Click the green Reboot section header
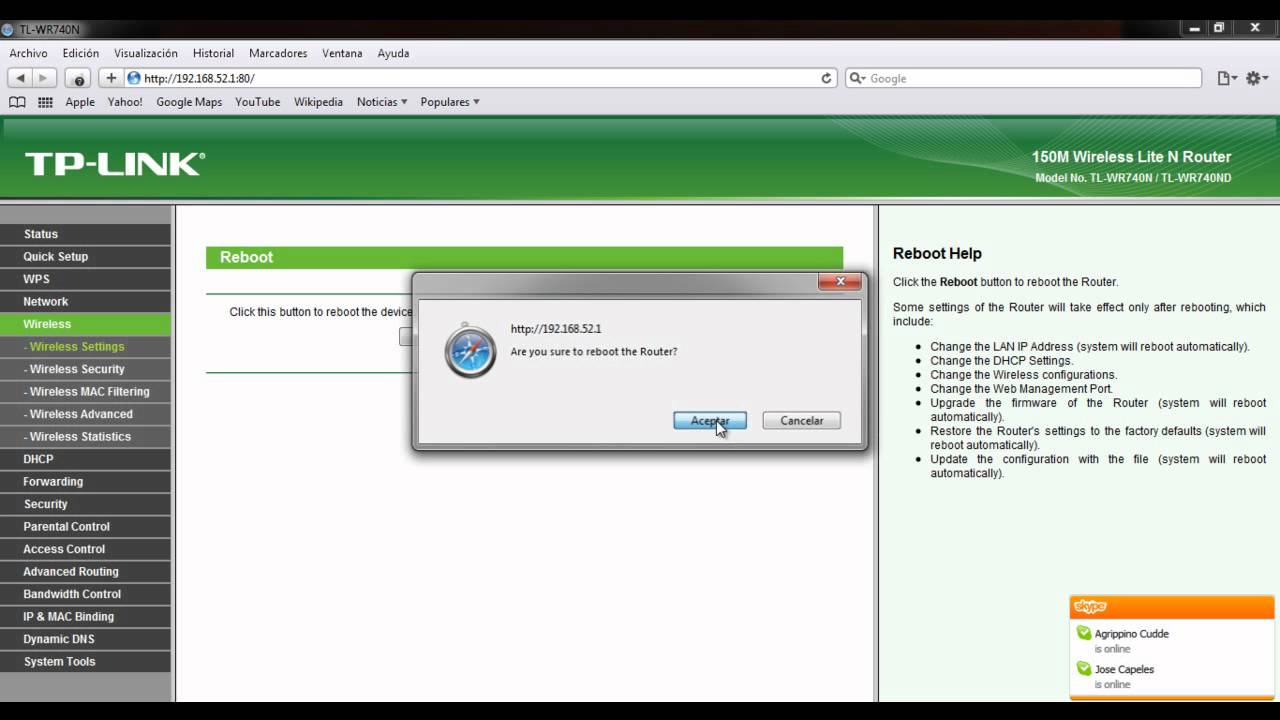Viewport: 1280px width, 720px height. coord(524,257)
